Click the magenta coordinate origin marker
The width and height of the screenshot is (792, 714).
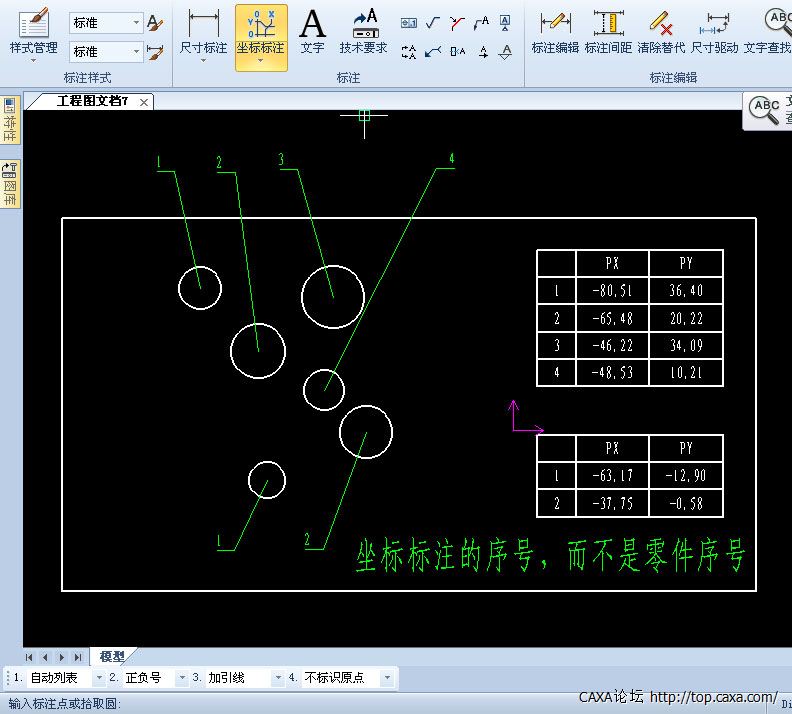coord(525,418)
